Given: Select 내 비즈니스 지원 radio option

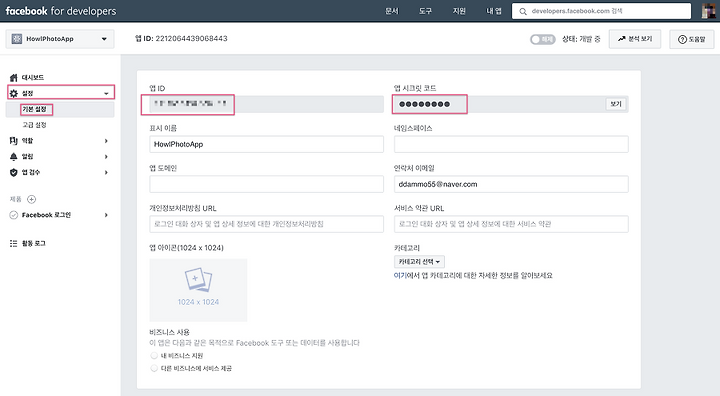Looking at the screenshot, I should (154, 356).
